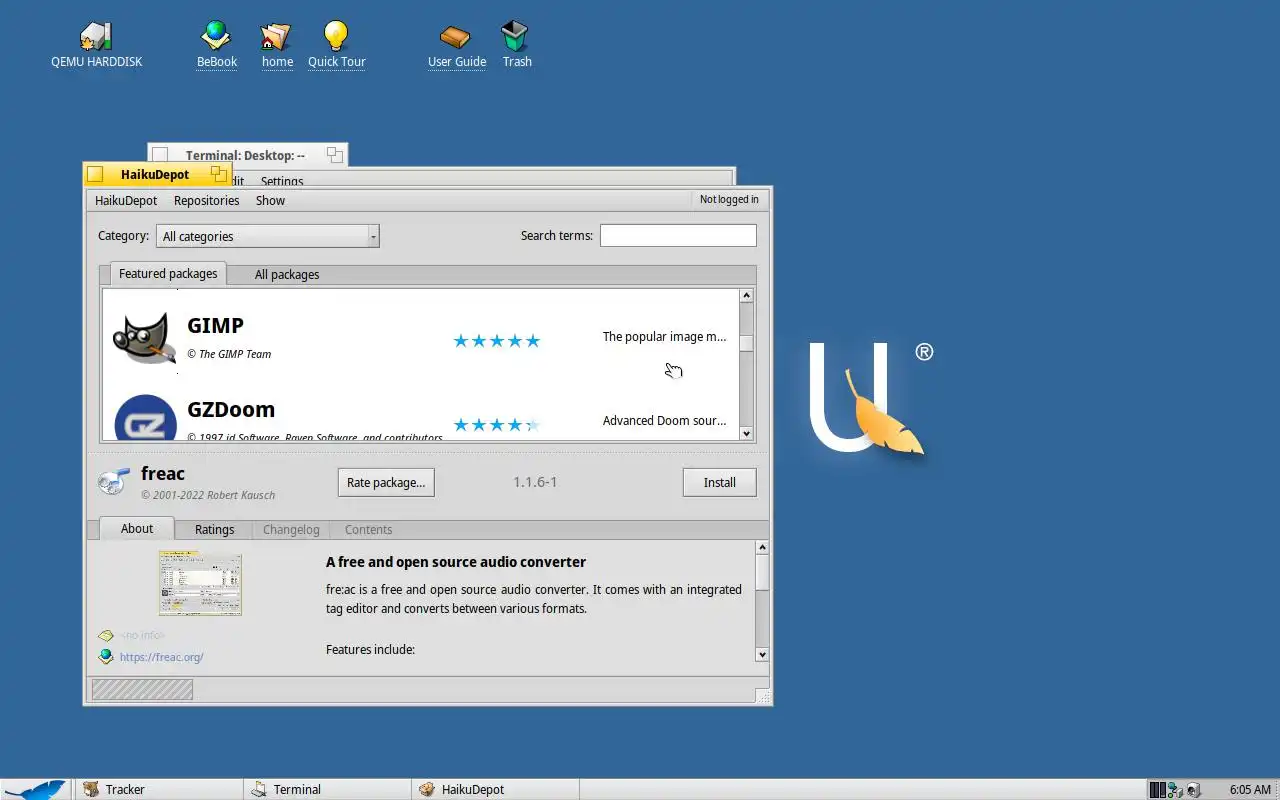Open the Show menu

[x=270, y=200]
